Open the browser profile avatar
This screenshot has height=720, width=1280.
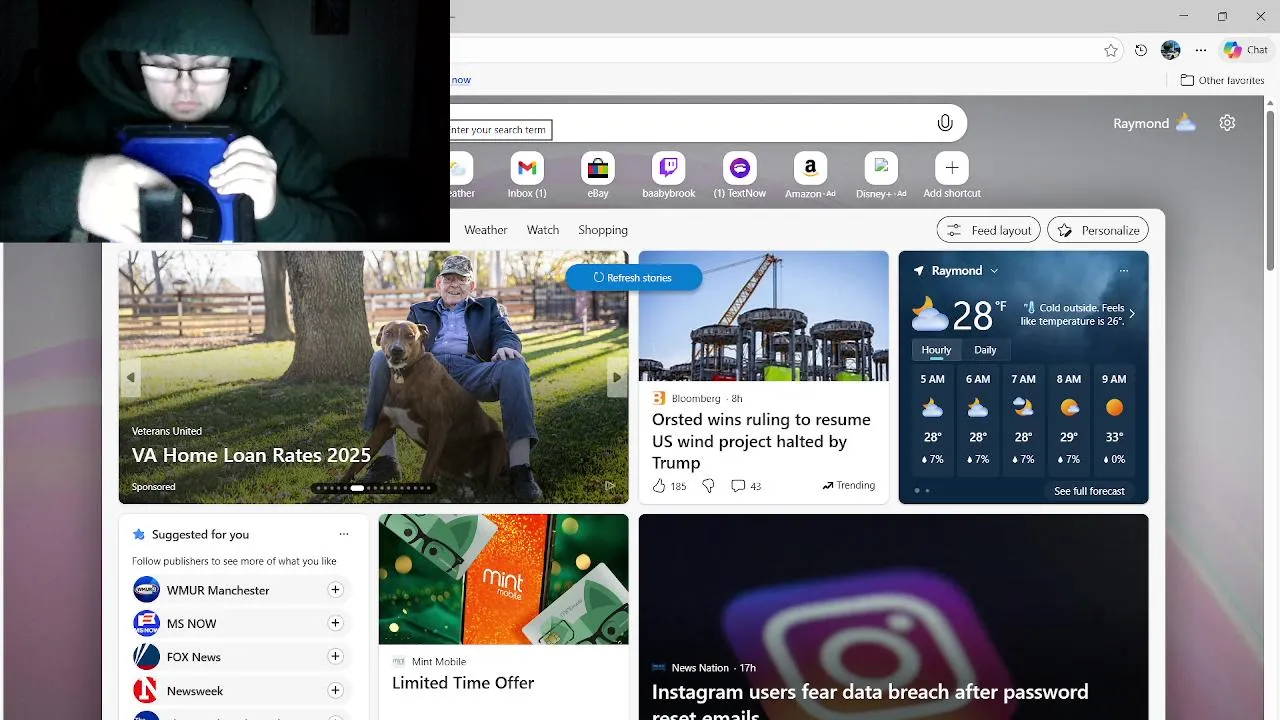click(x=1171, y=50)
